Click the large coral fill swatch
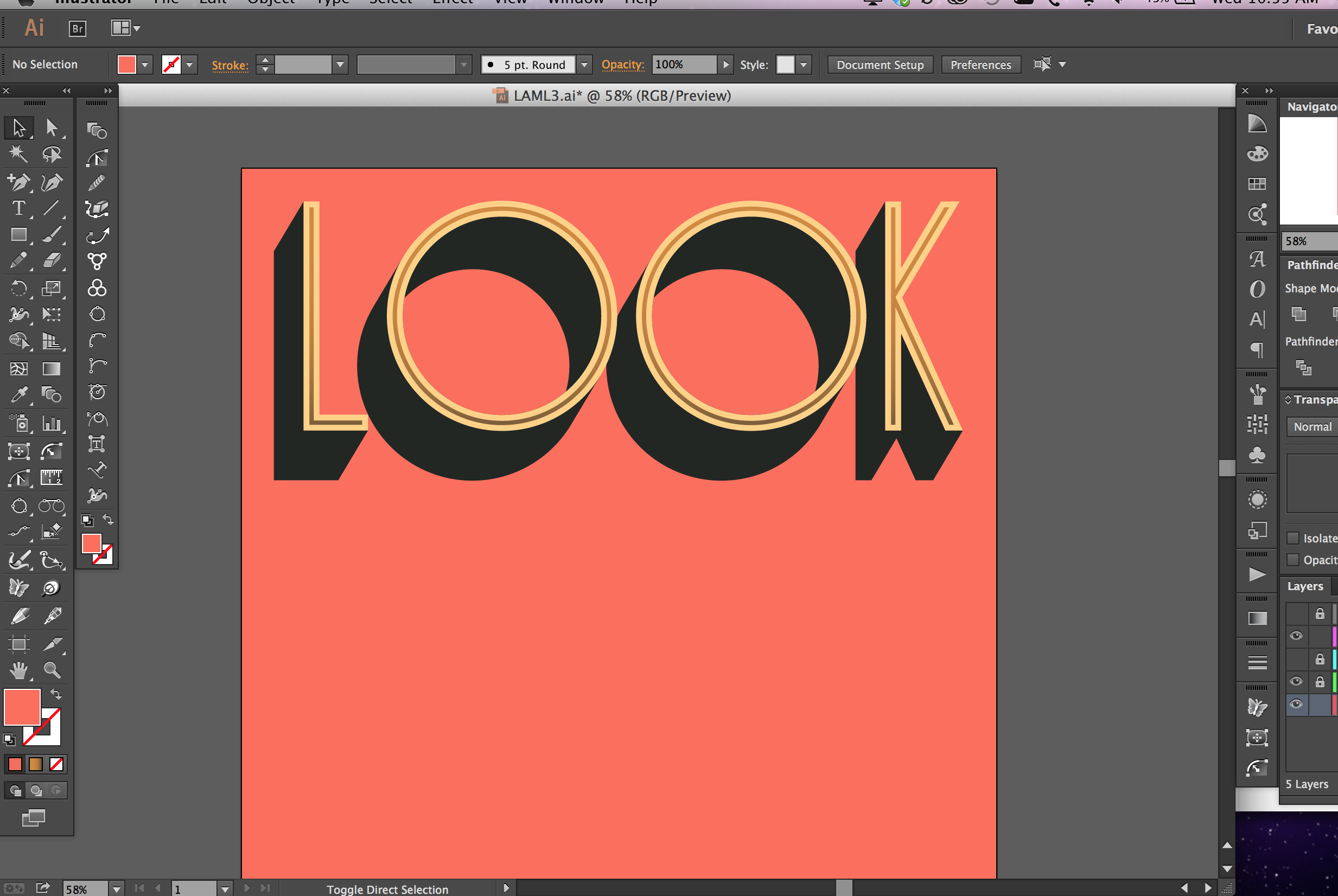Screen dimensions: 1338x896 point(22,706)
